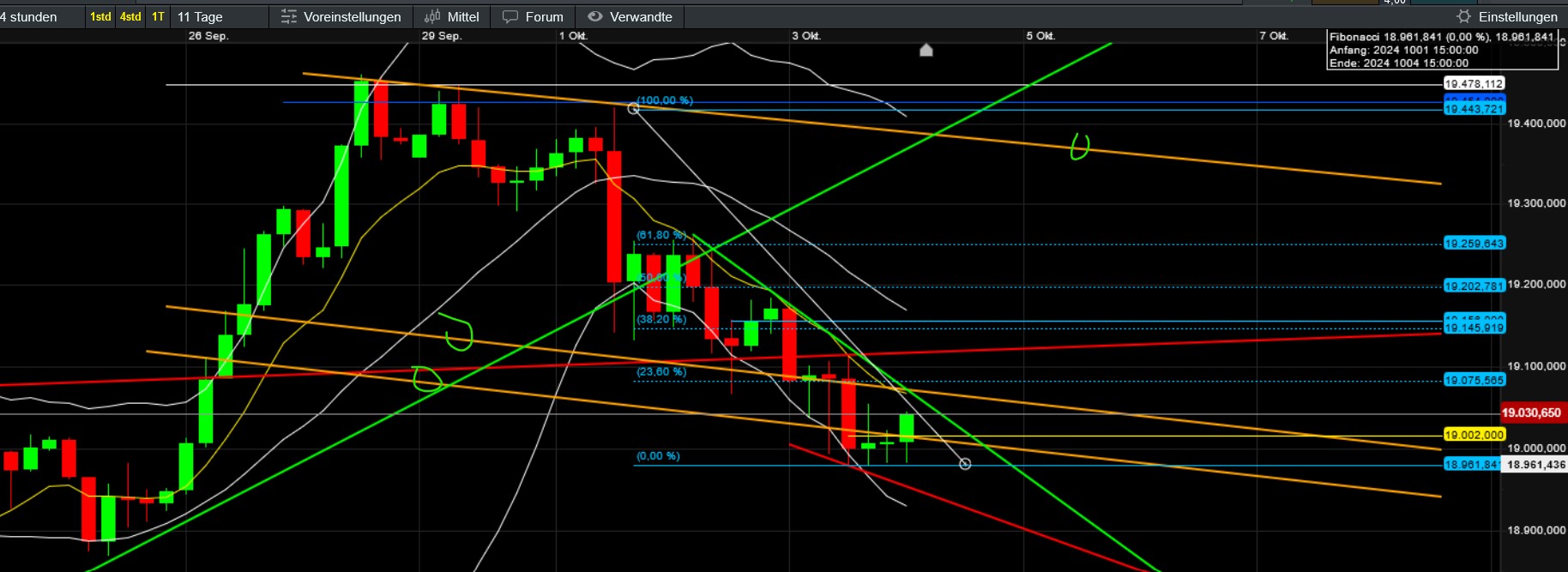Image resolution: width=1568 pixels, height=572 pixels.
Task: Click the blue 19.443,721 price label
Action: (1474, 109)
